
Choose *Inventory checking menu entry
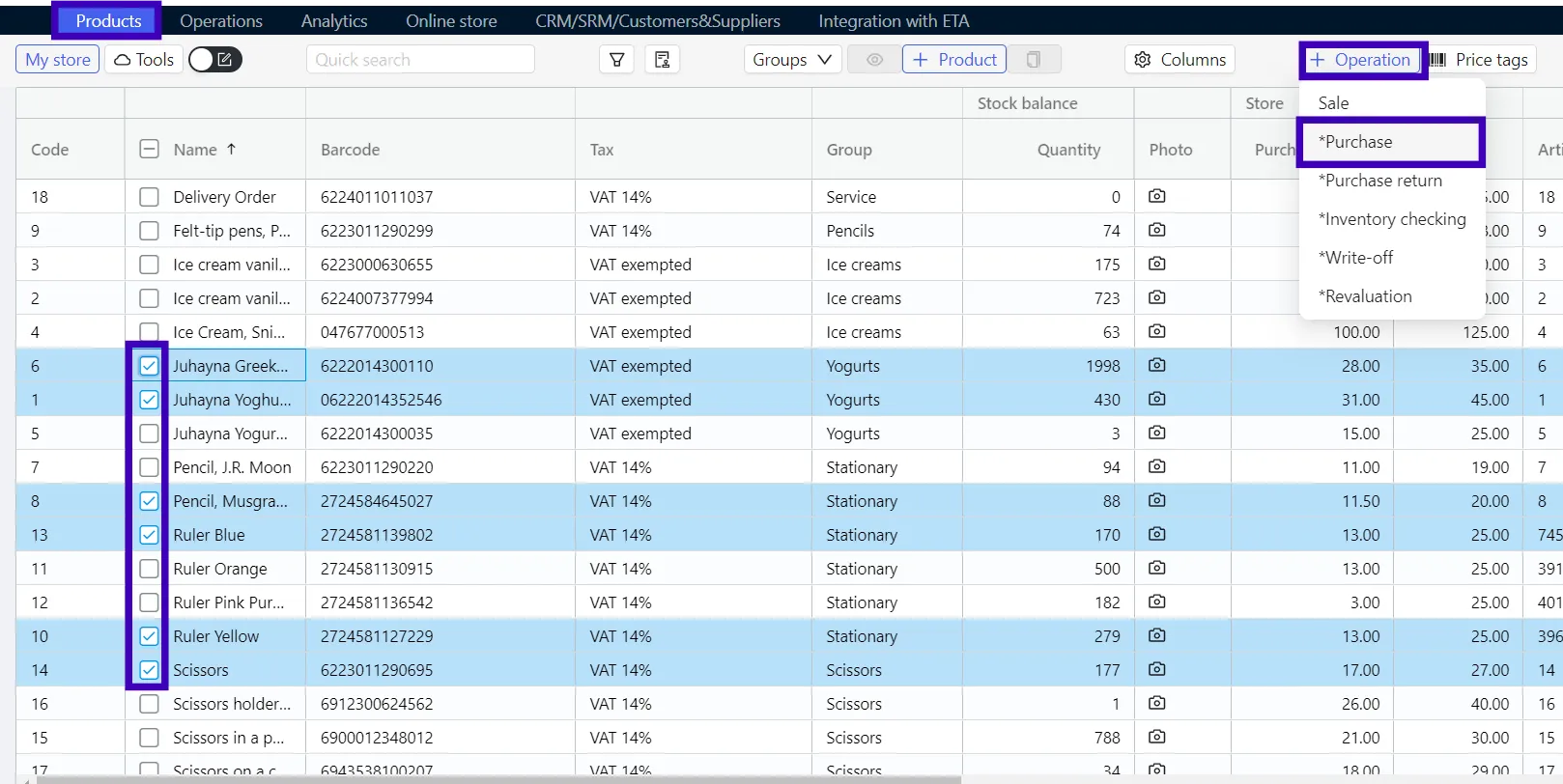(1391, 219)
